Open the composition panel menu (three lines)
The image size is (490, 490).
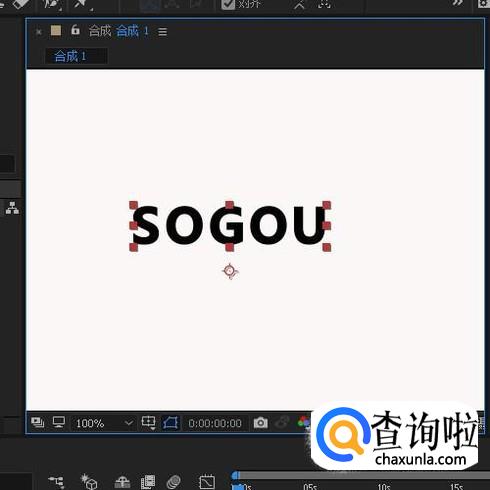[163, 32]
